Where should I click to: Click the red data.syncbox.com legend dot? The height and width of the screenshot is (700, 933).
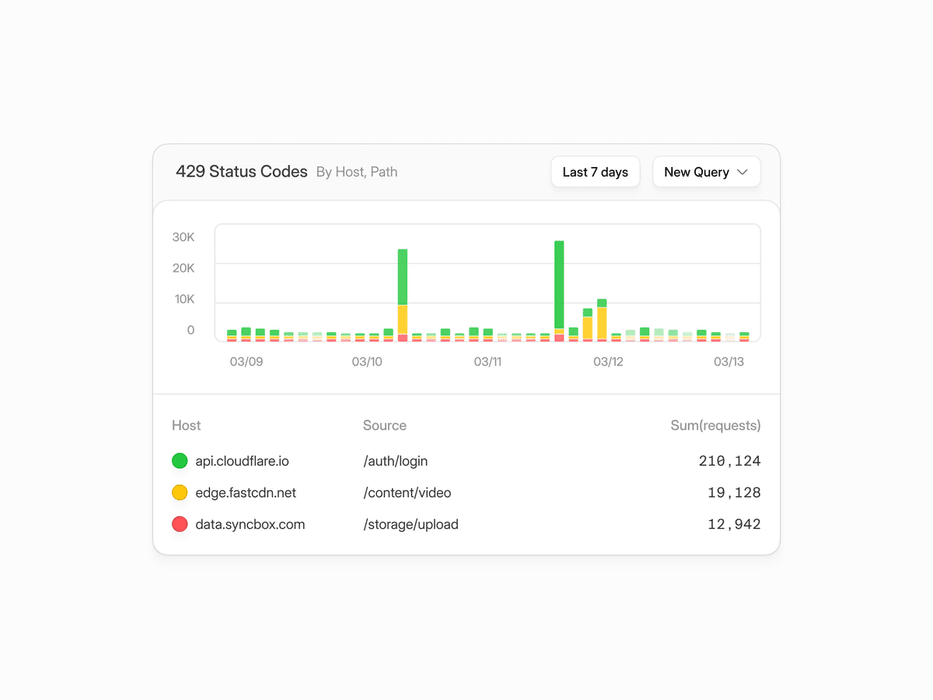180,524
